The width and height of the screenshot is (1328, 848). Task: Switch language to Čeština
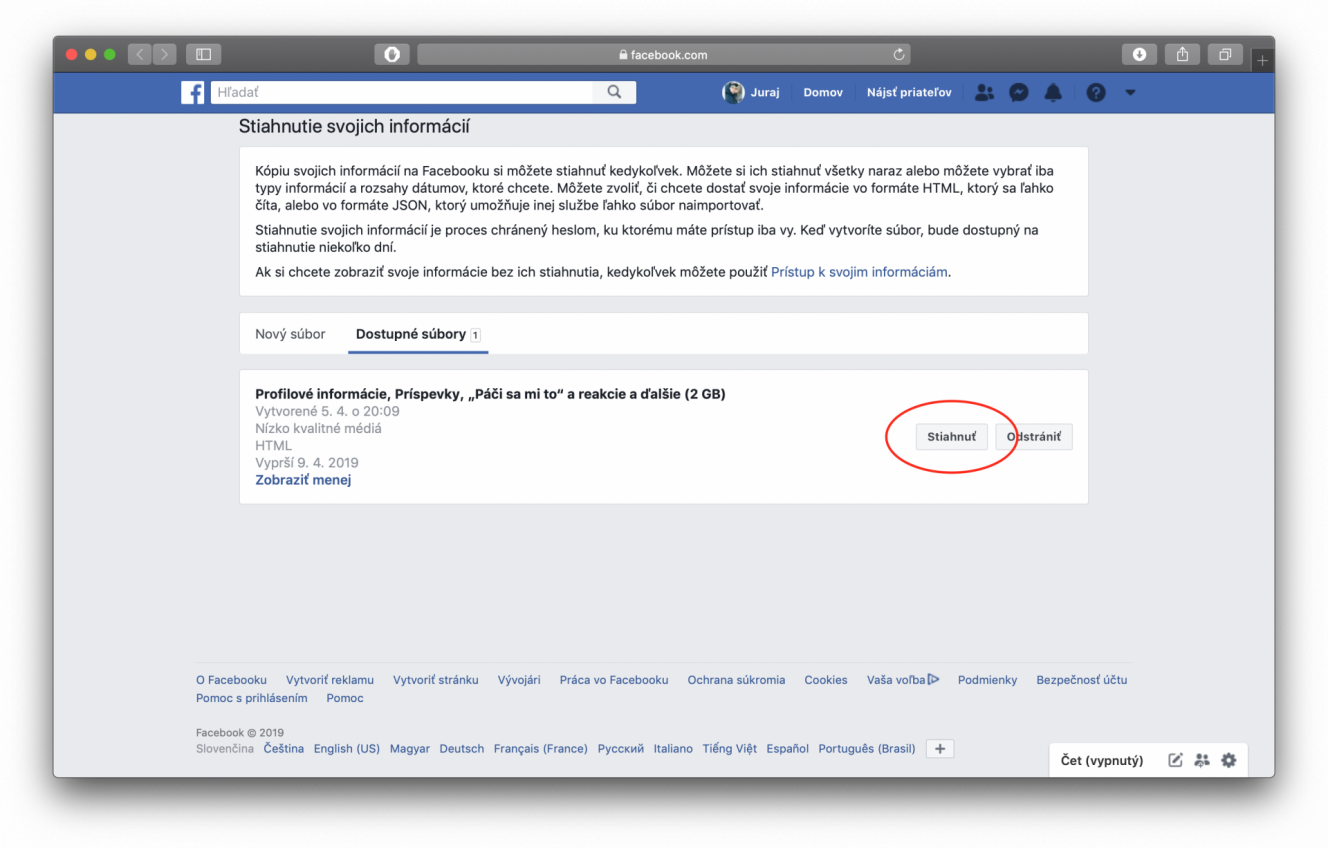tap(284, 748)
